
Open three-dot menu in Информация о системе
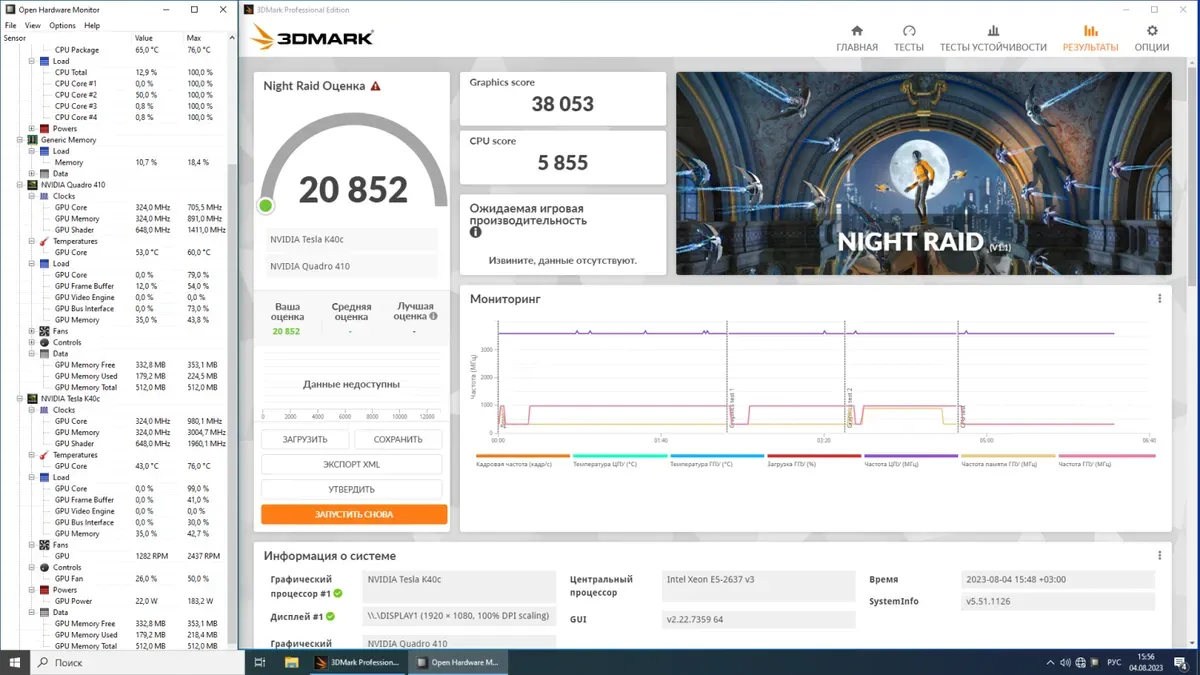(1159, 556)
